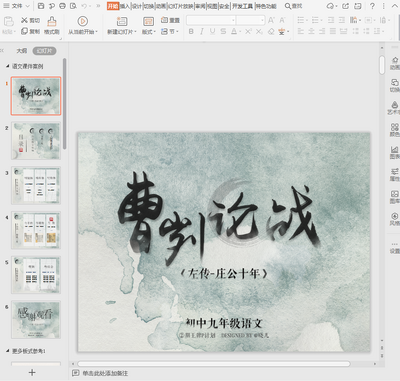Image resolution: width=400 pixels, height=381 pixels.
Task: Select the Format Painter (格式刷) tool
Action: pos(52,25)
